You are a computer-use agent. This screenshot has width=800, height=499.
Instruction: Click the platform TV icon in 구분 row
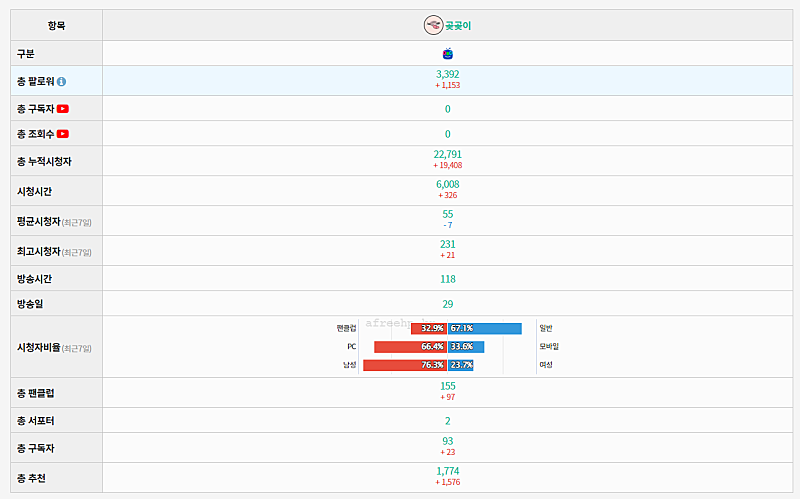tap(447, 54)
